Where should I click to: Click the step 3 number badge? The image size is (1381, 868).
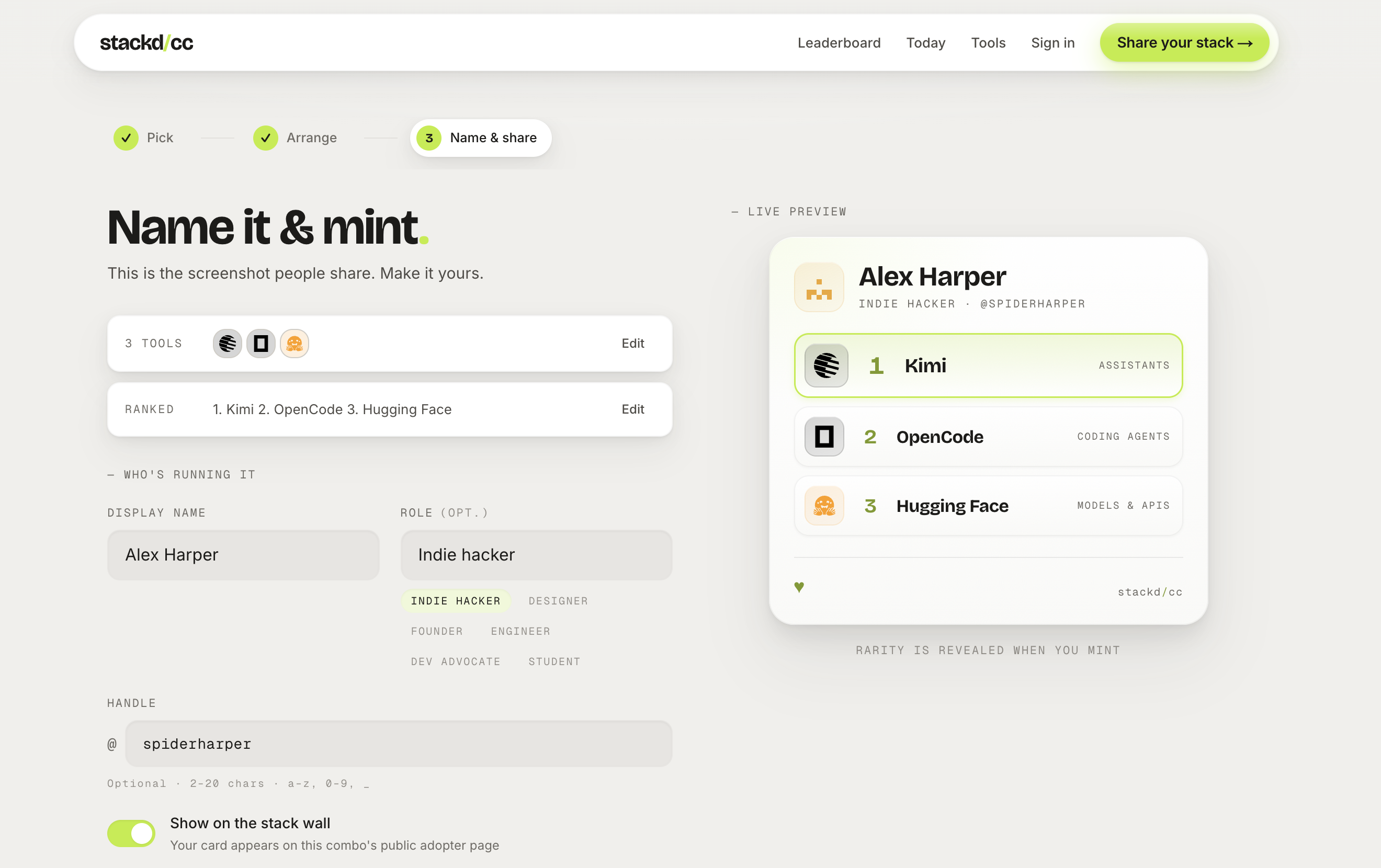(x=428, y=138)
